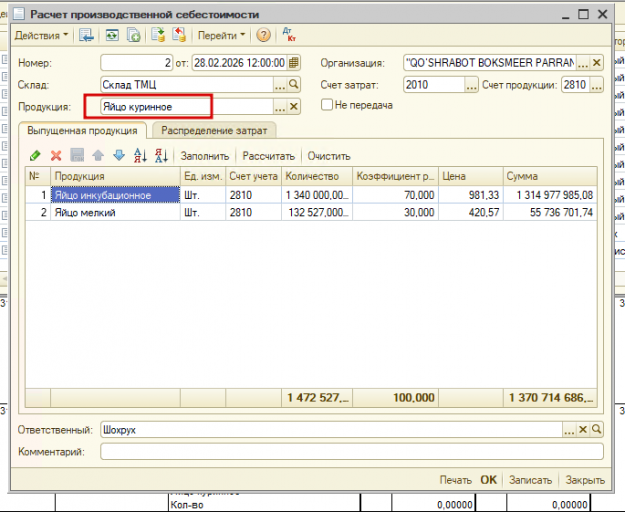Click the unpost document toolbar icon
Image resolution: width=625 pixels, height=512 pixels.
[x=179, y=35]
